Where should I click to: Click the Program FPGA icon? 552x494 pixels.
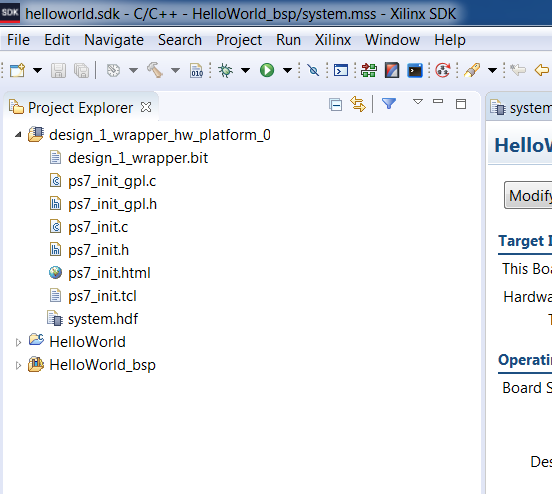click(x=369, y=70)
